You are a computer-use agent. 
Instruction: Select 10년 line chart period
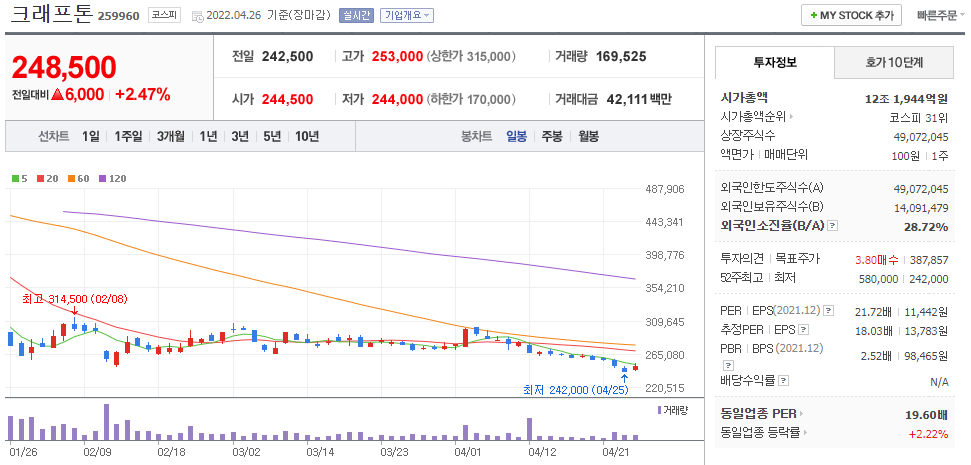pyautogui.click(x=307, y=136)
